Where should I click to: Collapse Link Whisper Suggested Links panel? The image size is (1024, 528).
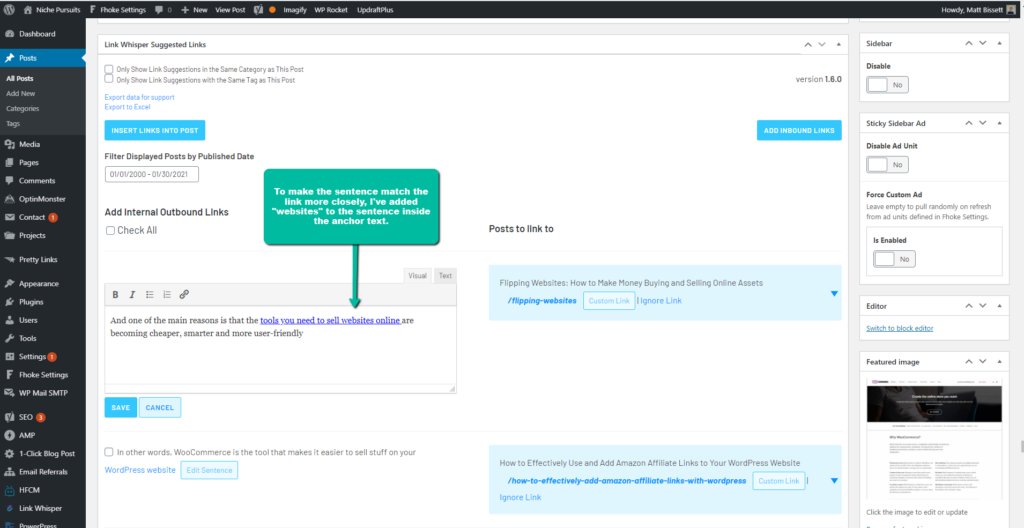pyautogui.click(x=839, y=44)
